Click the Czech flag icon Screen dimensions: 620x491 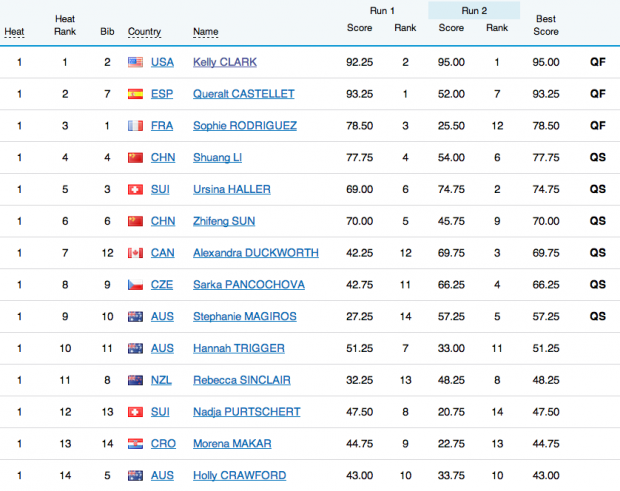coord(136,285)
